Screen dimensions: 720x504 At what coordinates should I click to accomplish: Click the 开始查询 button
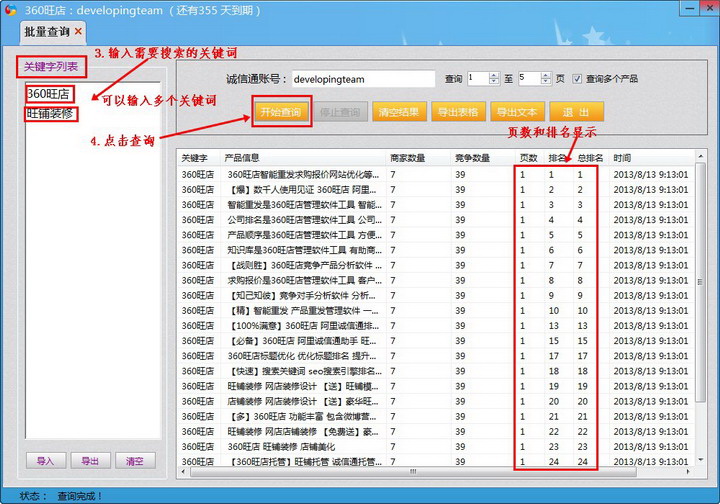[281, 112]
